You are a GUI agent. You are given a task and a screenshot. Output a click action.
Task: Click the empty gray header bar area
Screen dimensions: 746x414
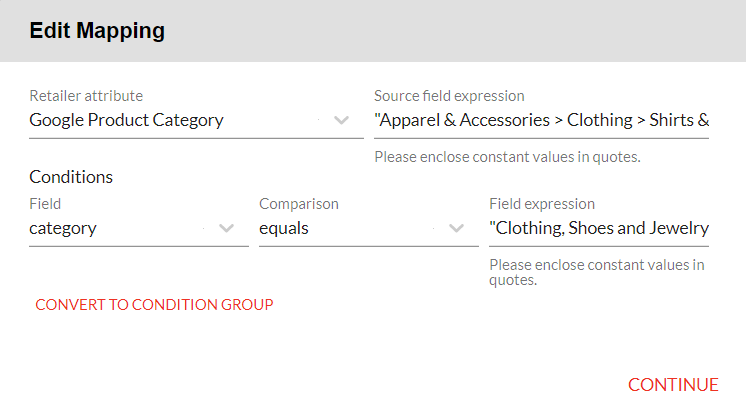click(480, 31)
